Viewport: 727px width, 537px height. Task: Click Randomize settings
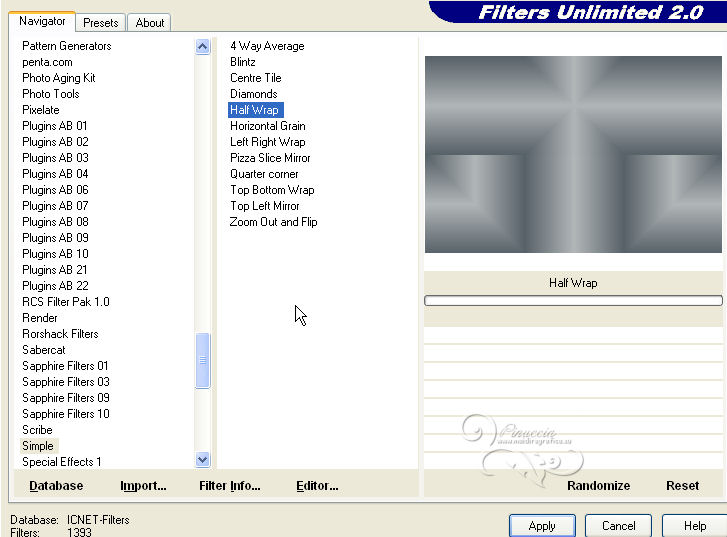tap(599, 486)
